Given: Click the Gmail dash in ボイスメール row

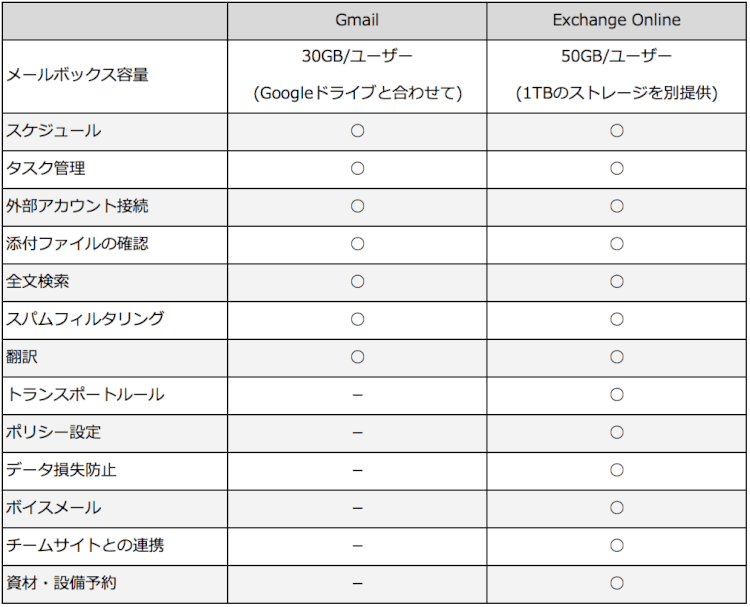Looking at the screenshot, I should coord(357,508).
